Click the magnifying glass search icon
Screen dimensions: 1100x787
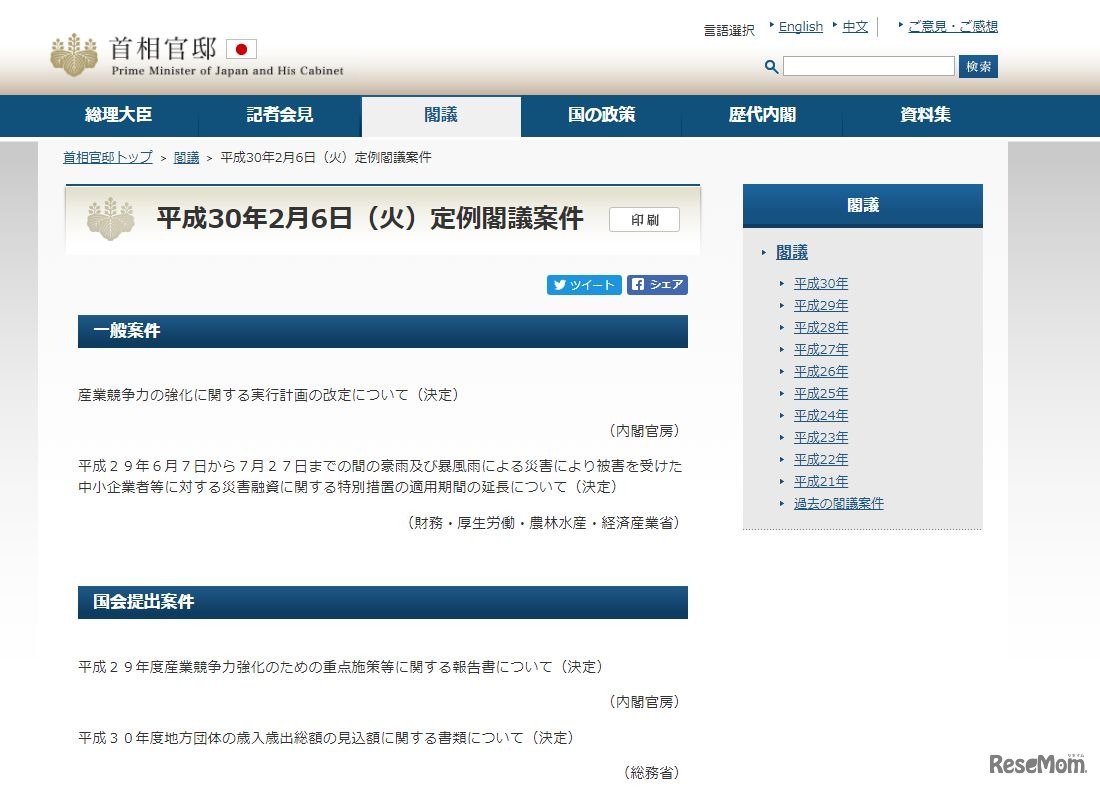[x=770, y=66]
